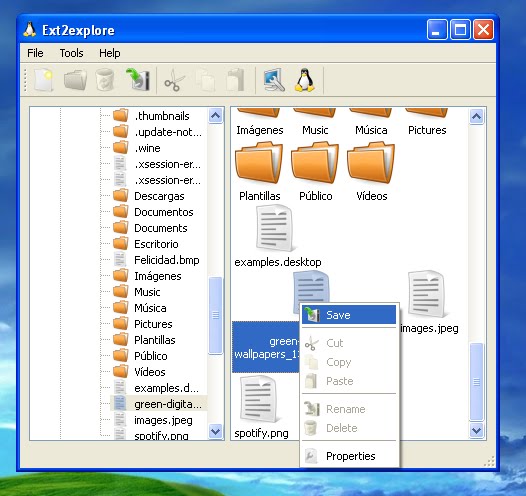Select Escritorio in the folder tree
Screen dimensions: 526x496
[x=156, y=244]
